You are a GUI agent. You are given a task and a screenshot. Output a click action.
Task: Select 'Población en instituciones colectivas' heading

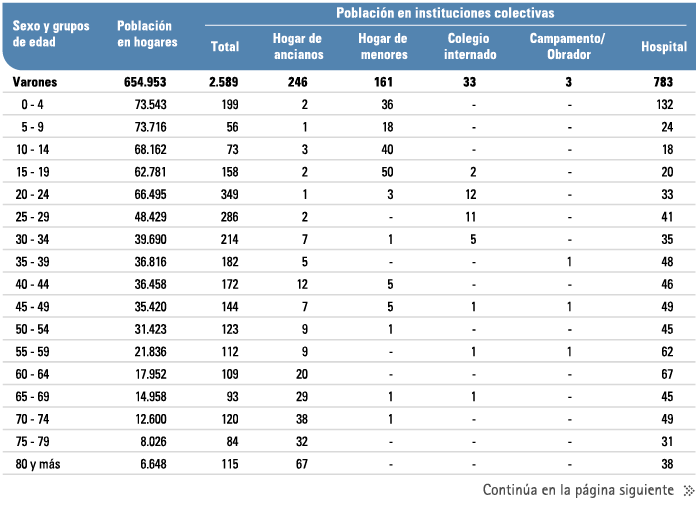point(445,13)
